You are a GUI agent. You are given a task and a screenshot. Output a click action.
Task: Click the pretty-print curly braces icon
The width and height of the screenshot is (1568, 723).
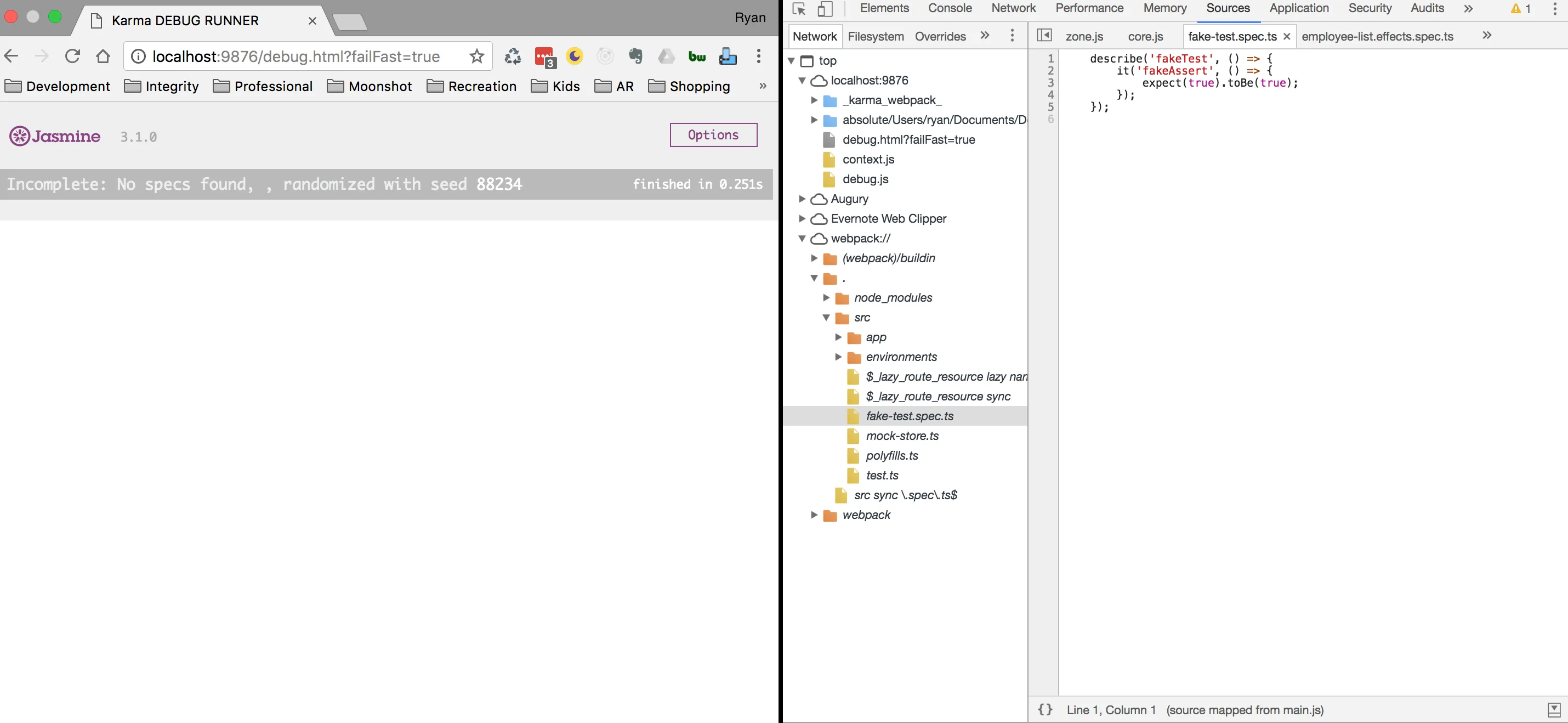coord(1045,710)
